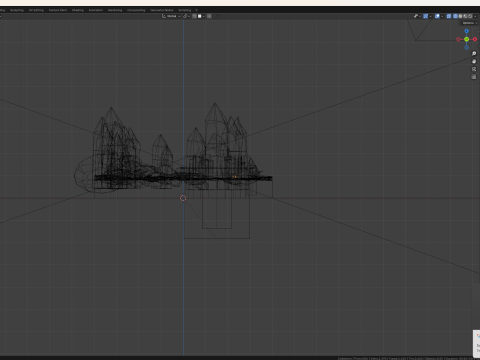
Task: Select rendered viewport shading
Action: 470,16
